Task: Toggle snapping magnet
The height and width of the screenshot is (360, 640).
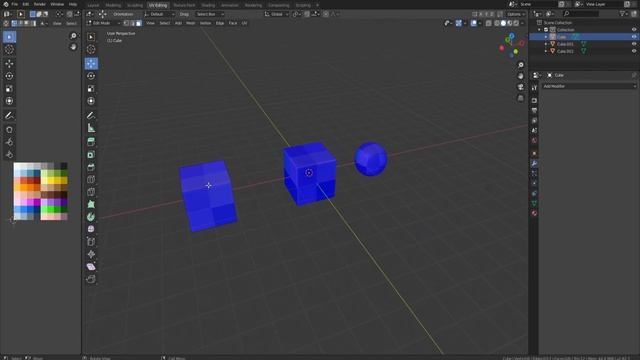Action: point(307,14)
